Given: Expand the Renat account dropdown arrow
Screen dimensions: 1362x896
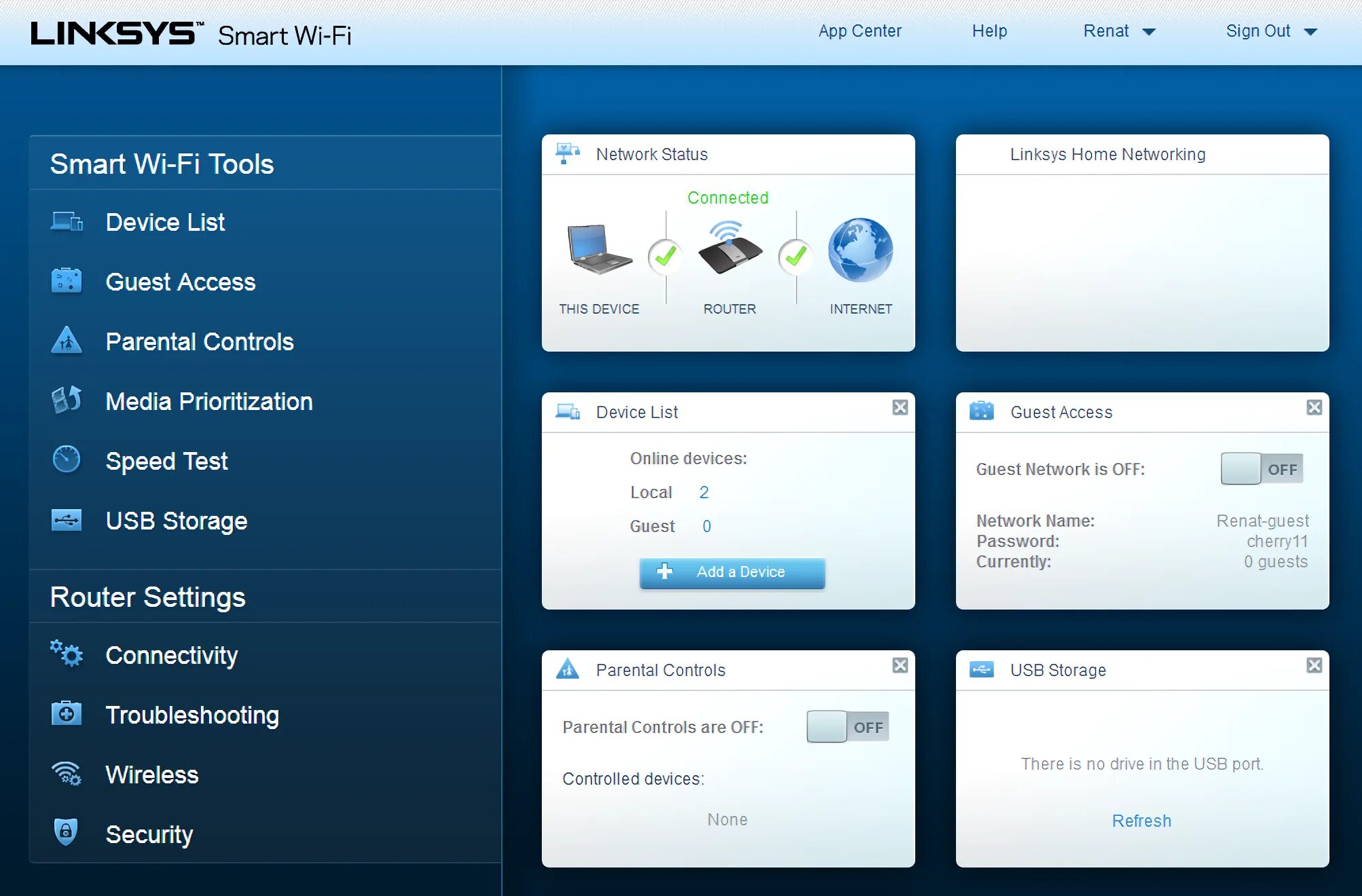Looking at the screenshot, I should [1149, 32].
